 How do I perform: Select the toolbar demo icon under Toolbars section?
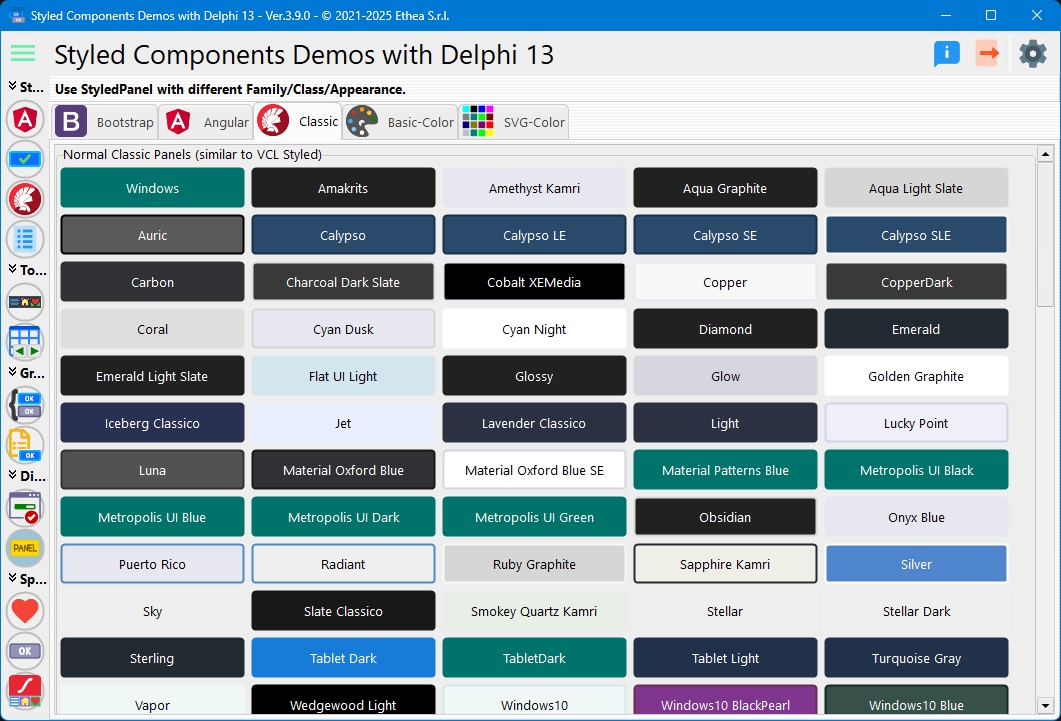pyautogui.click(x=25, y=301)
